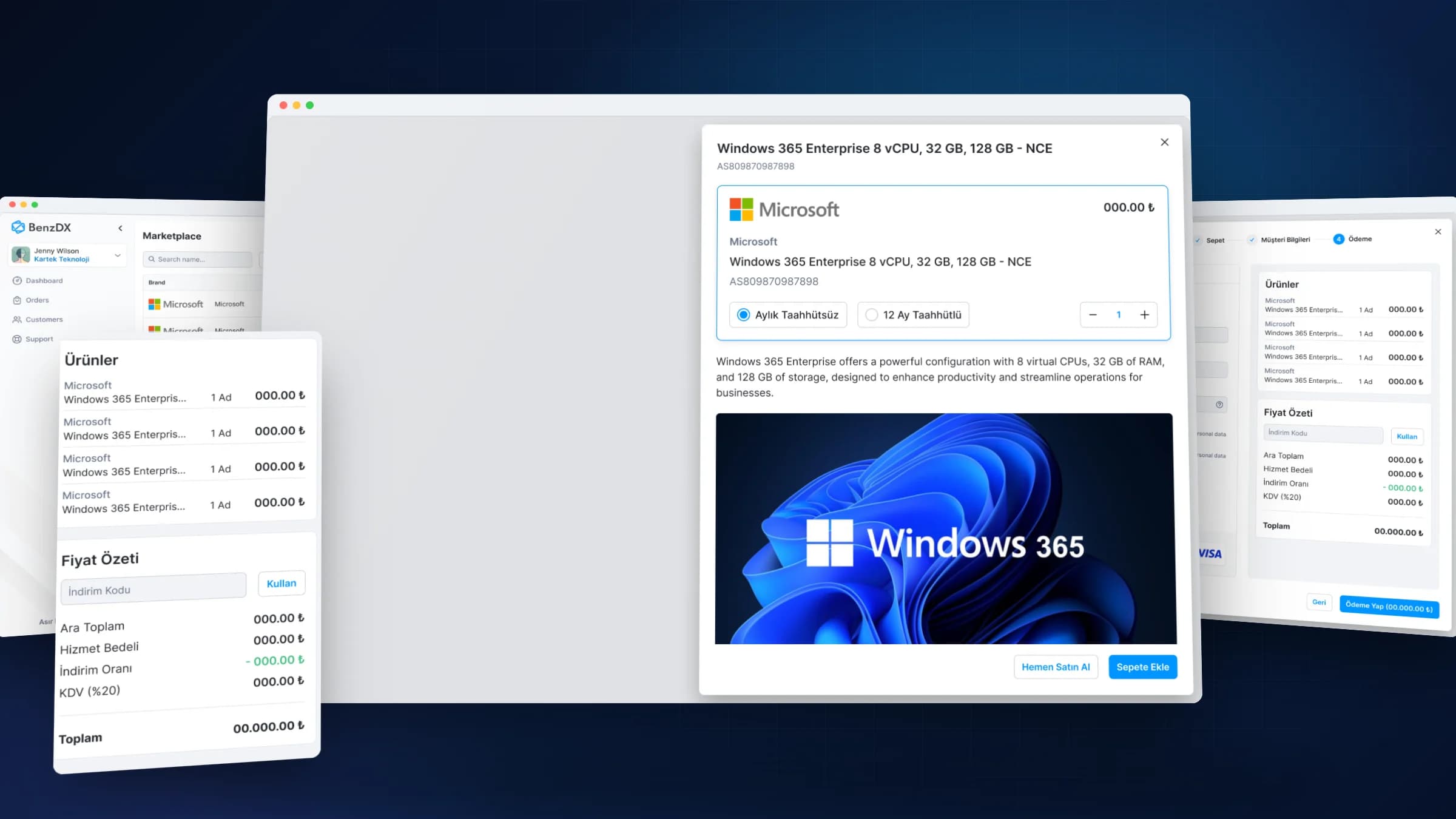
Task: Increase quantity with the plus button
Action: click(1144, 315)
